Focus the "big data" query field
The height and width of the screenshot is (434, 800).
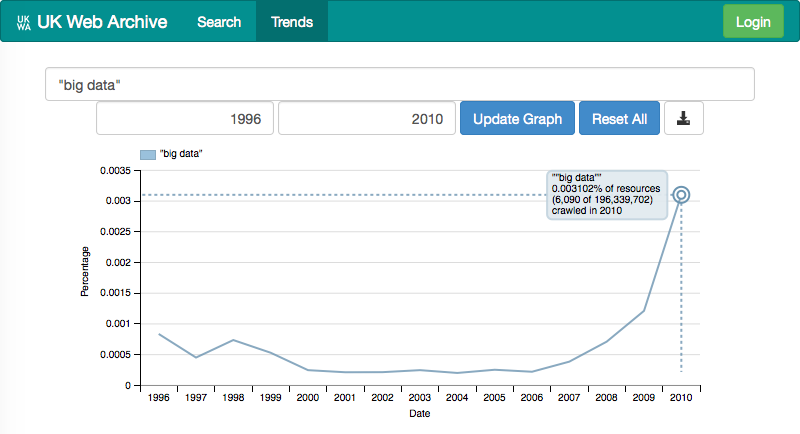coord(399,85)
